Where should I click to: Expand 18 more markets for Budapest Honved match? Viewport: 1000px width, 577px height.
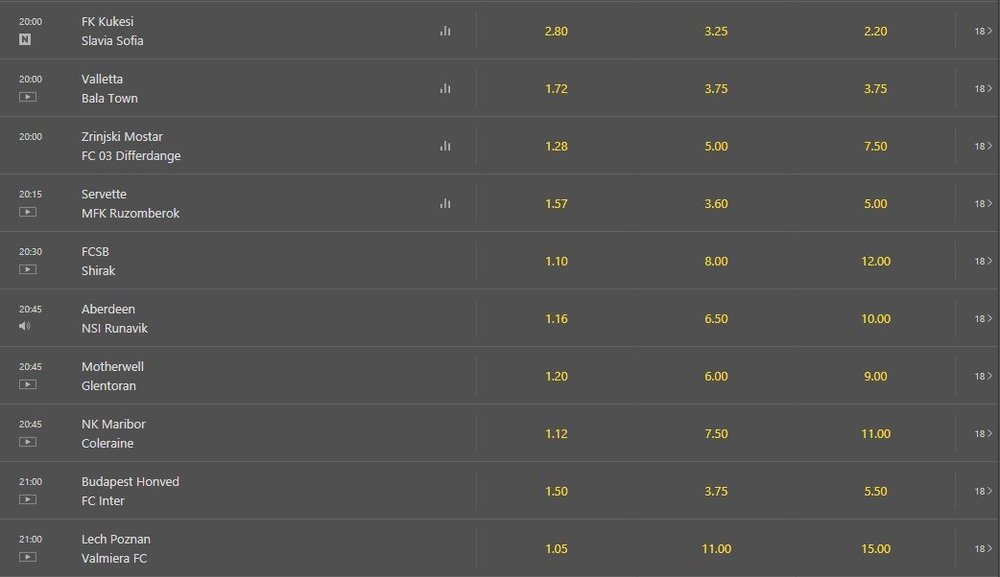tap(983, 491)
